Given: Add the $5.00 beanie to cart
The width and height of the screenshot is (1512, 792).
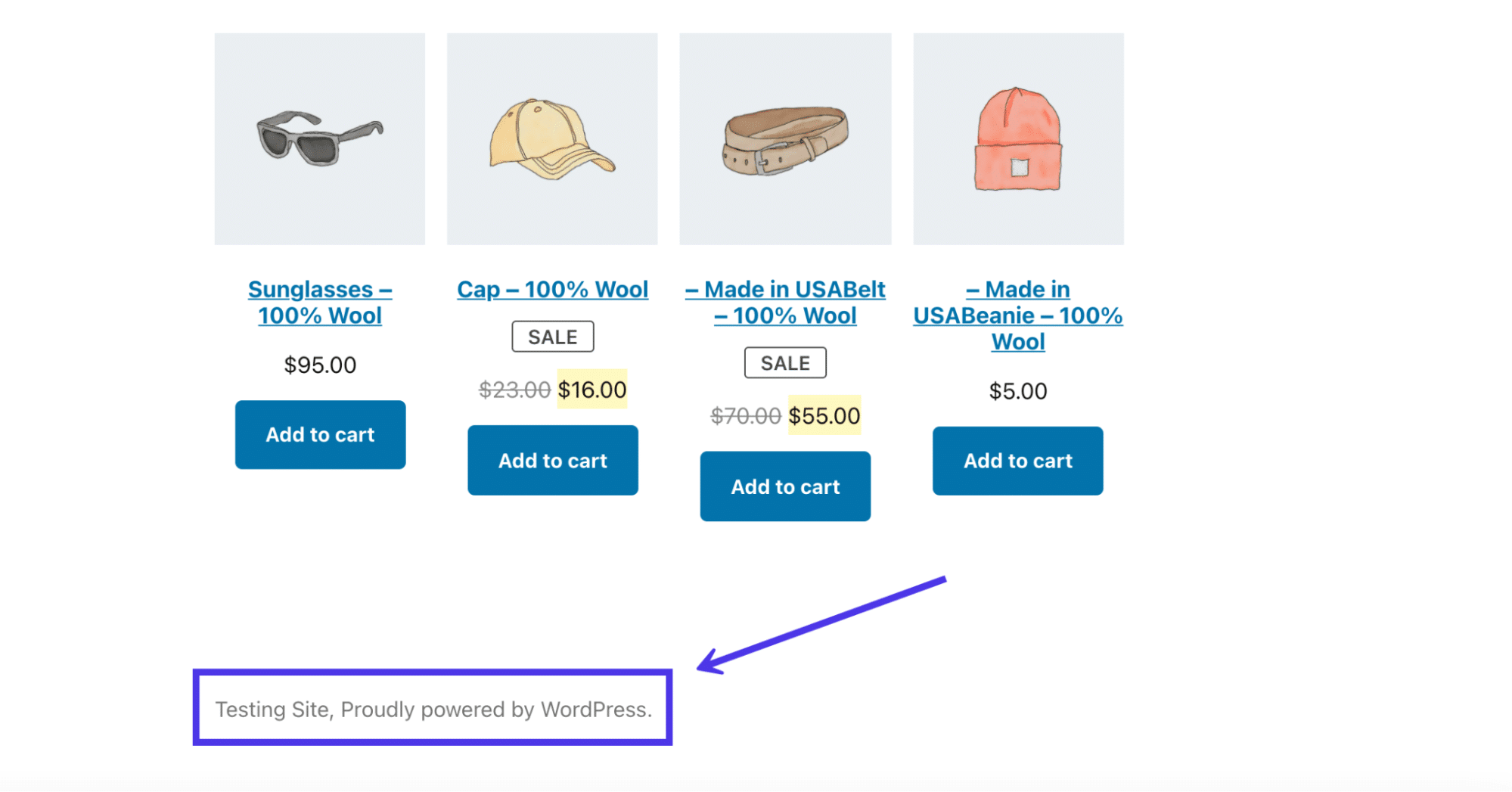Looking at the screenshot, I should point(1017,461).
